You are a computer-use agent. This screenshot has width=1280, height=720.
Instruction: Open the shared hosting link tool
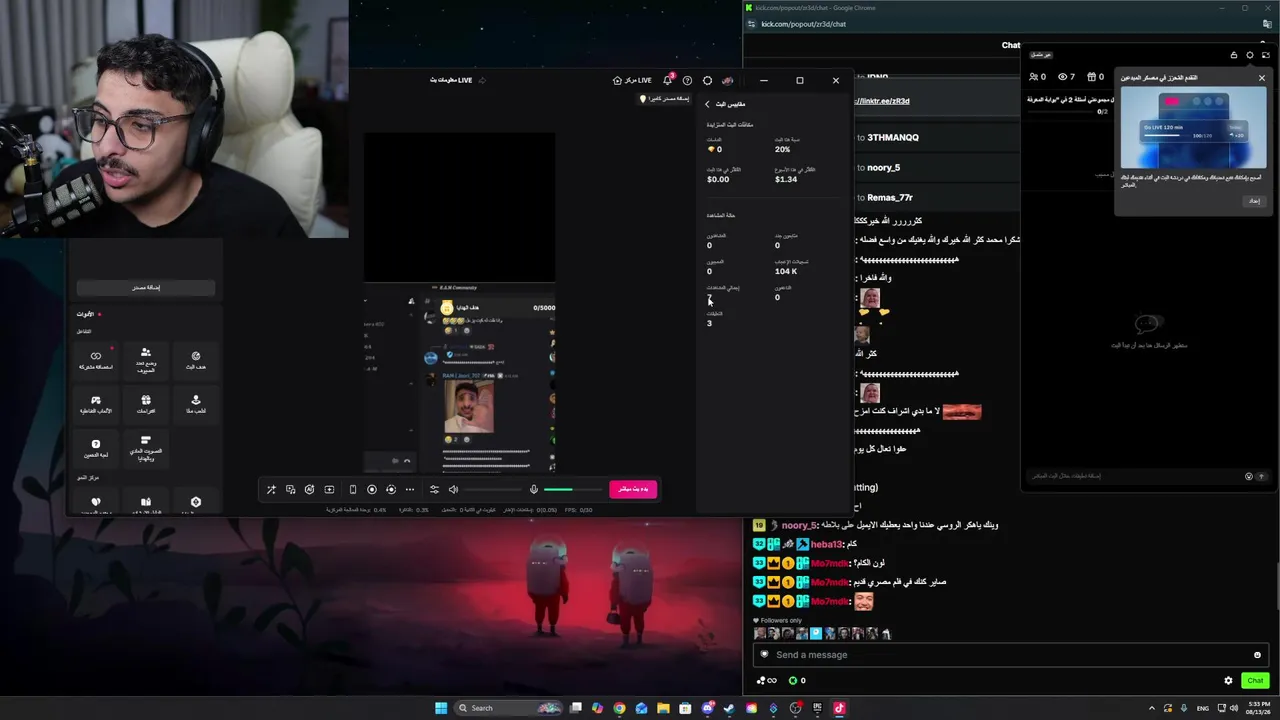point(96,360)
